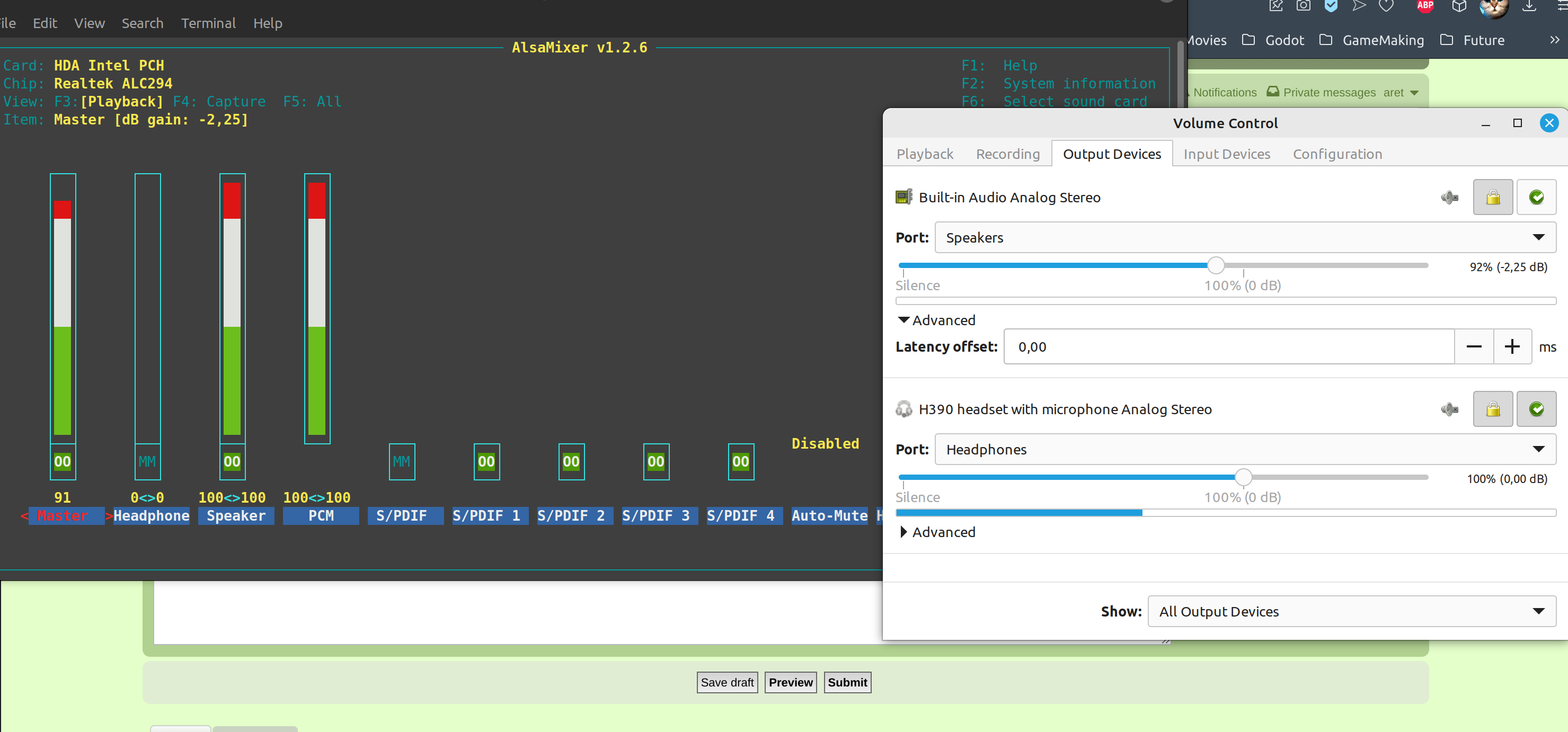Click the Master volume bar in AlsaMixer
Screen dimensions: 1568x732
63,308
